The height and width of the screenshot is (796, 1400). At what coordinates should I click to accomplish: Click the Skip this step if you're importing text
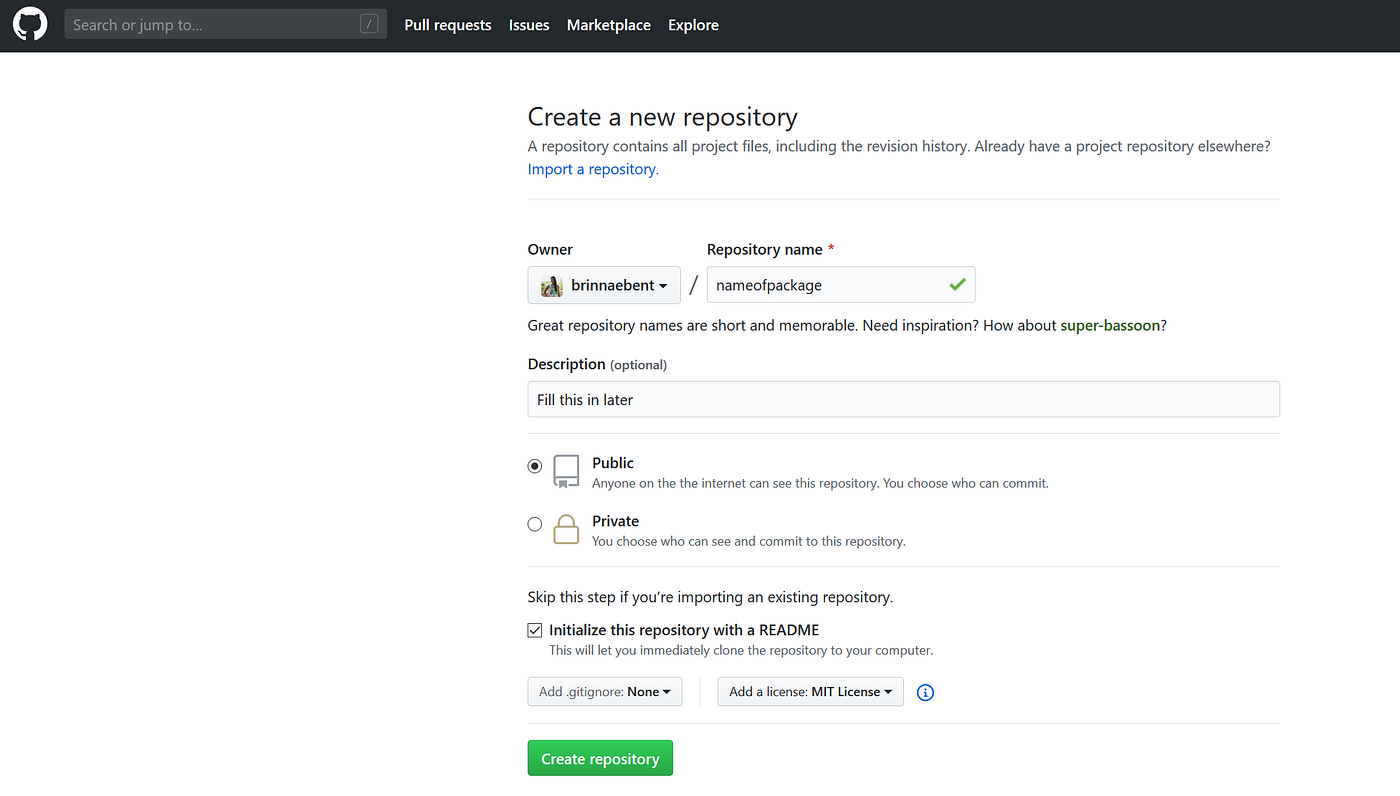(710, 597)
